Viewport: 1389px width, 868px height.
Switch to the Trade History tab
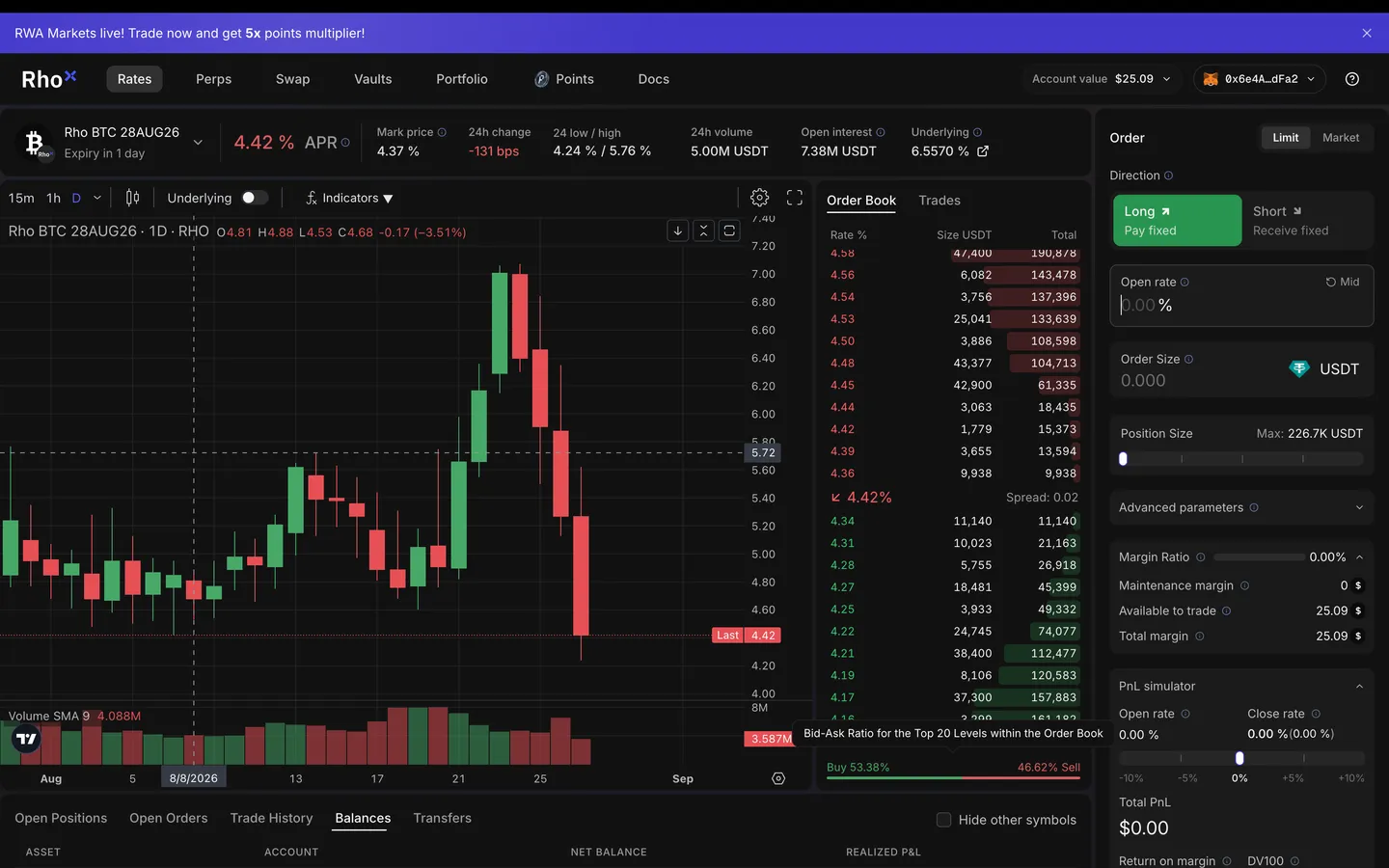click(271, 818)
